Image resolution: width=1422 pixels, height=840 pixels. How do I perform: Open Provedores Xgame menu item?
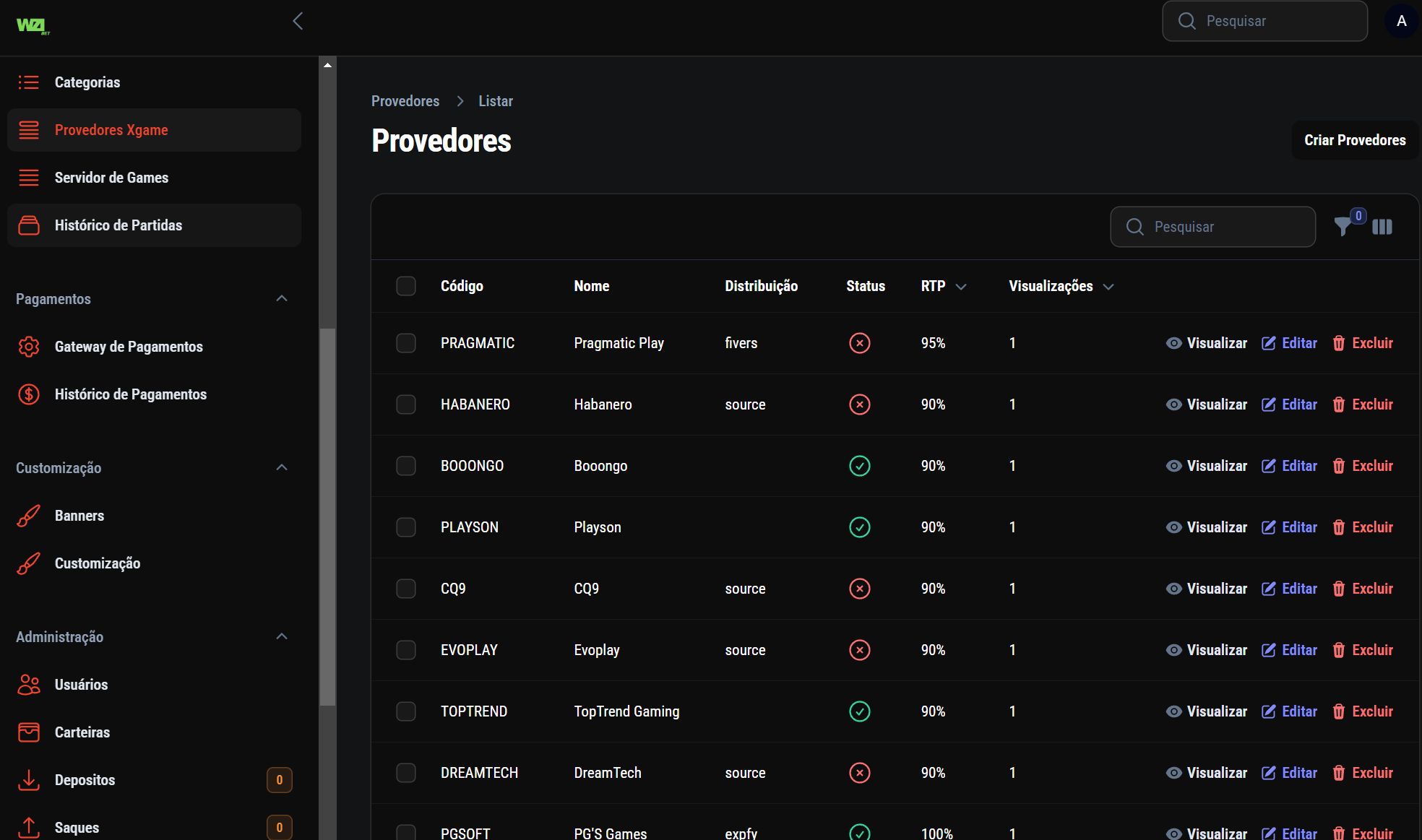tap(154, 130)
